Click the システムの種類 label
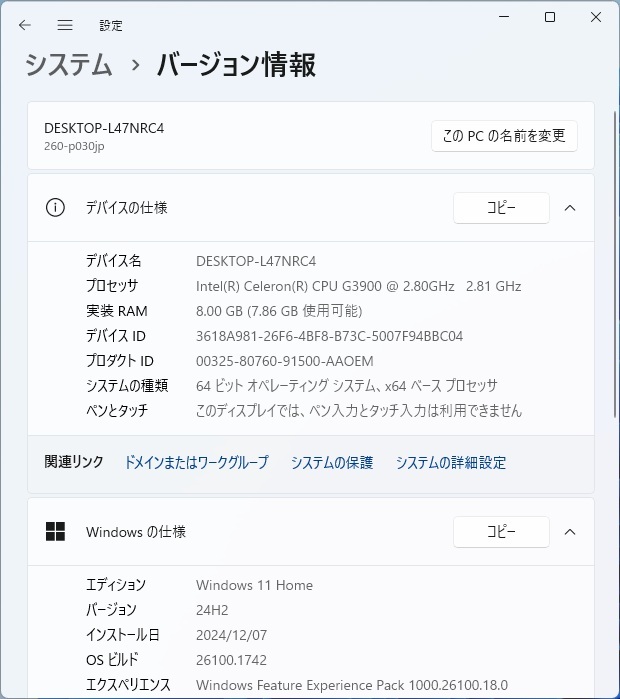 coord(127,386)
